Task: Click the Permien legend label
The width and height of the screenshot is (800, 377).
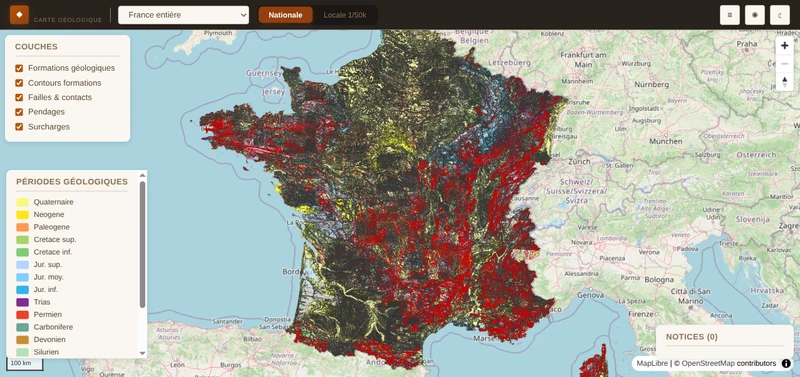Action: pyautogui.click(x=47, y=315)
